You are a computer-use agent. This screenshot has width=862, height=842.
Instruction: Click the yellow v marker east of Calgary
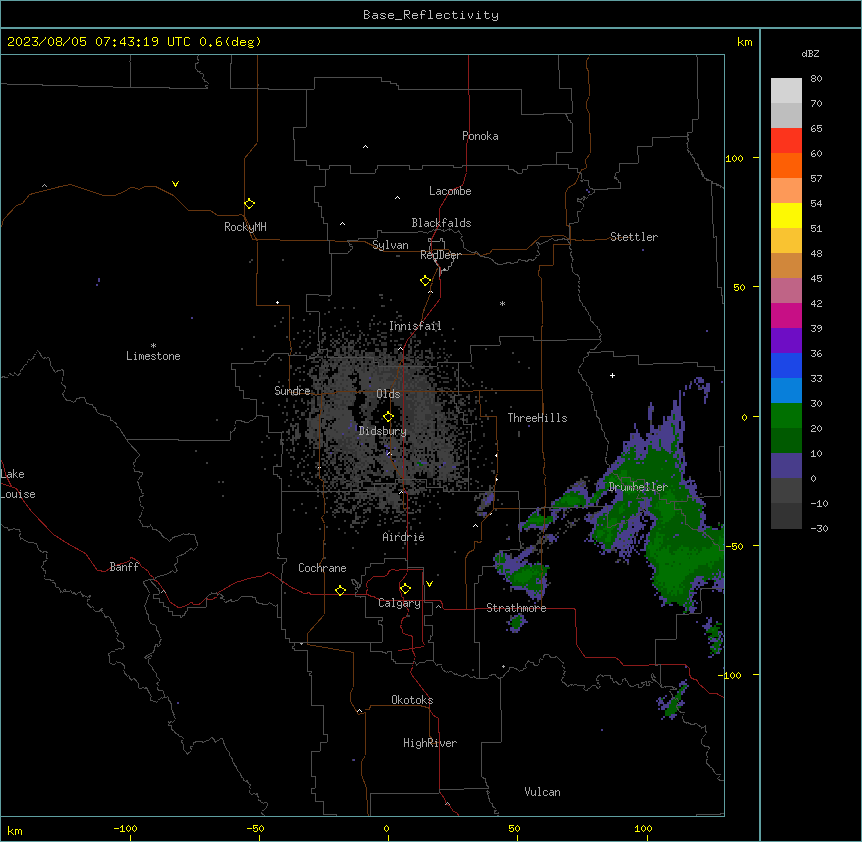[429, 584]
